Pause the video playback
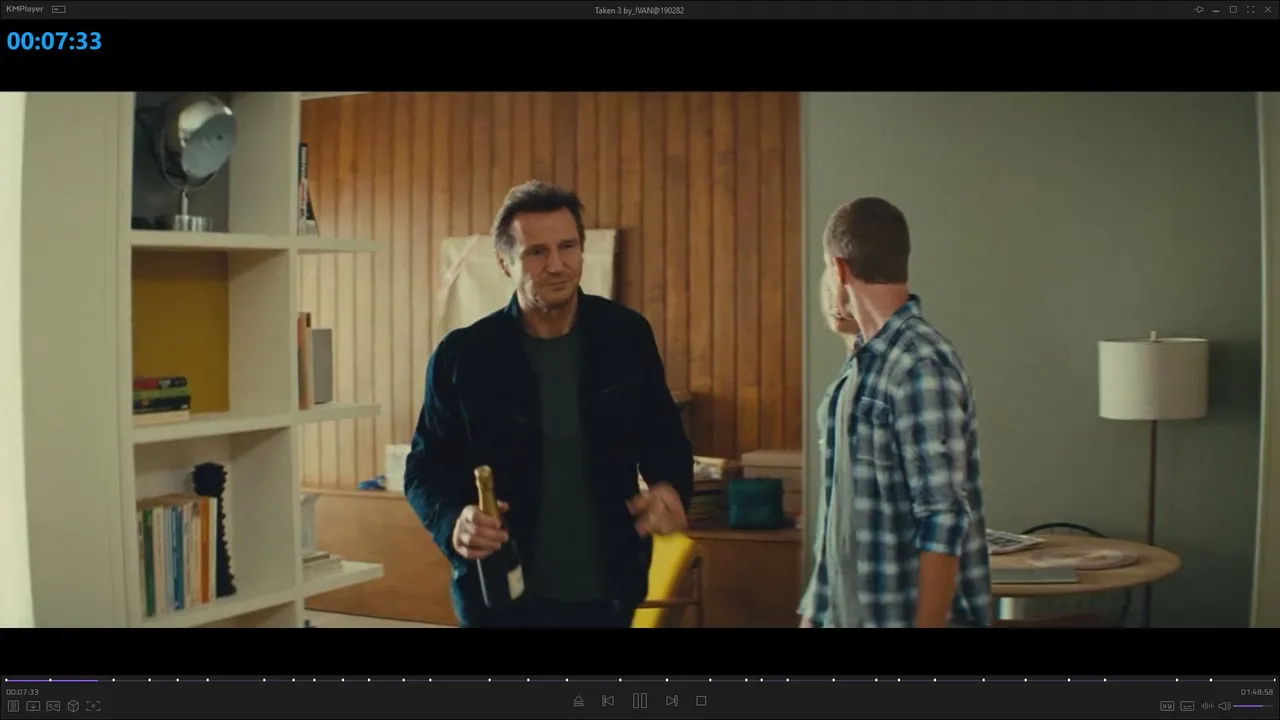The width and height of the screenshot is (1280, 720). click(640, 701)
